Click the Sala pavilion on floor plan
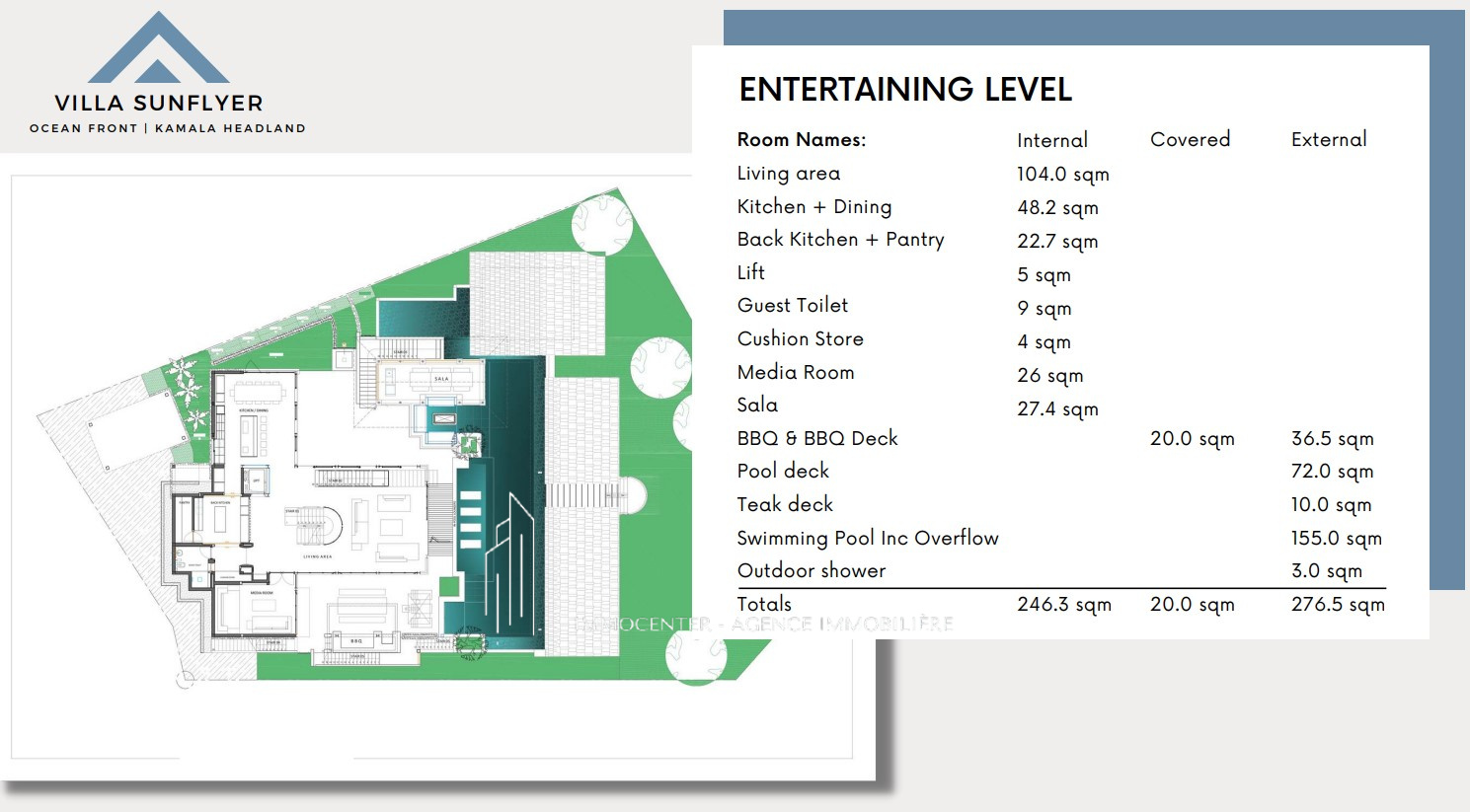The height and width of the screenshot is (812, 1470). click(x=434, y=378)
